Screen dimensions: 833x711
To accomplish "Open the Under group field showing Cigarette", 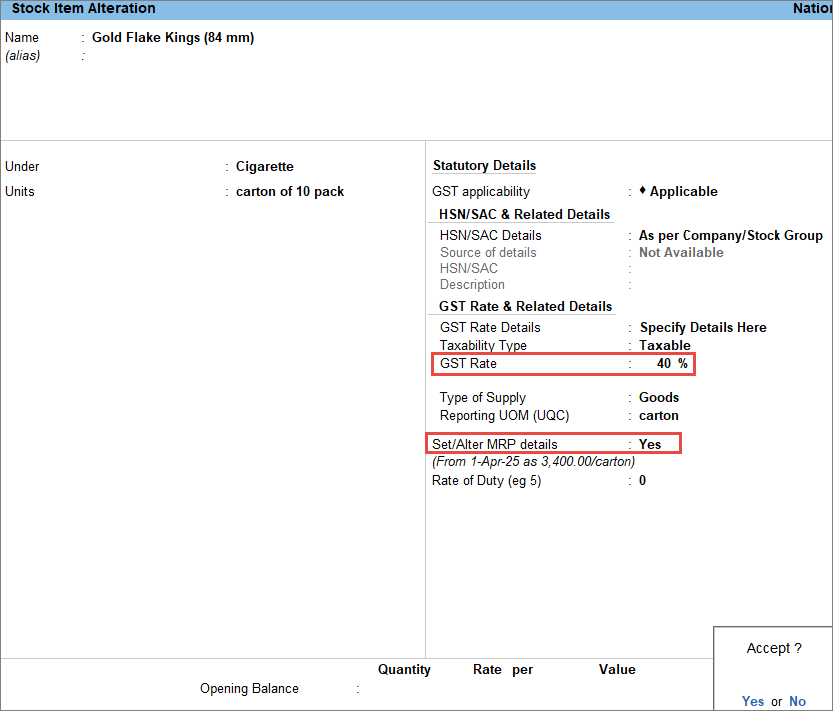I will coord(265,167).
